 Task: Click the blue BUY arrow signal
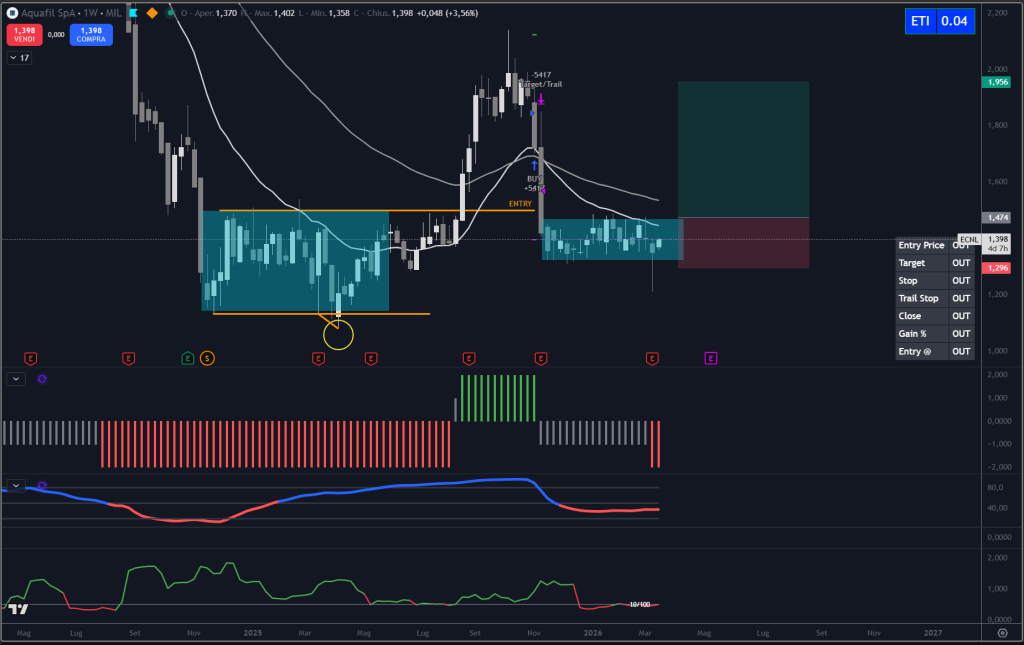tap(534, 166)
